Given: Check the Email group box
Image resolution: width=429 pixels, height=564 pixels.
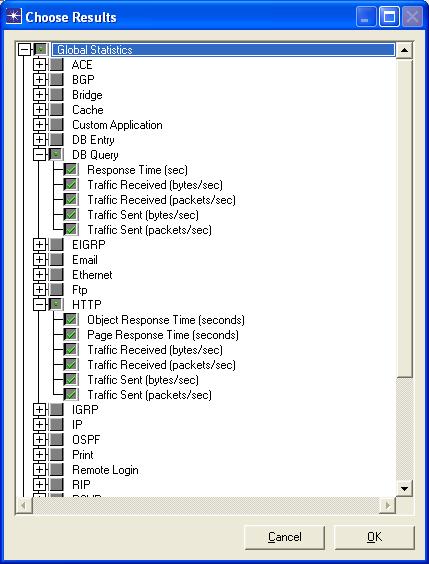Looking at the screenshot, I should click(56, 260).
